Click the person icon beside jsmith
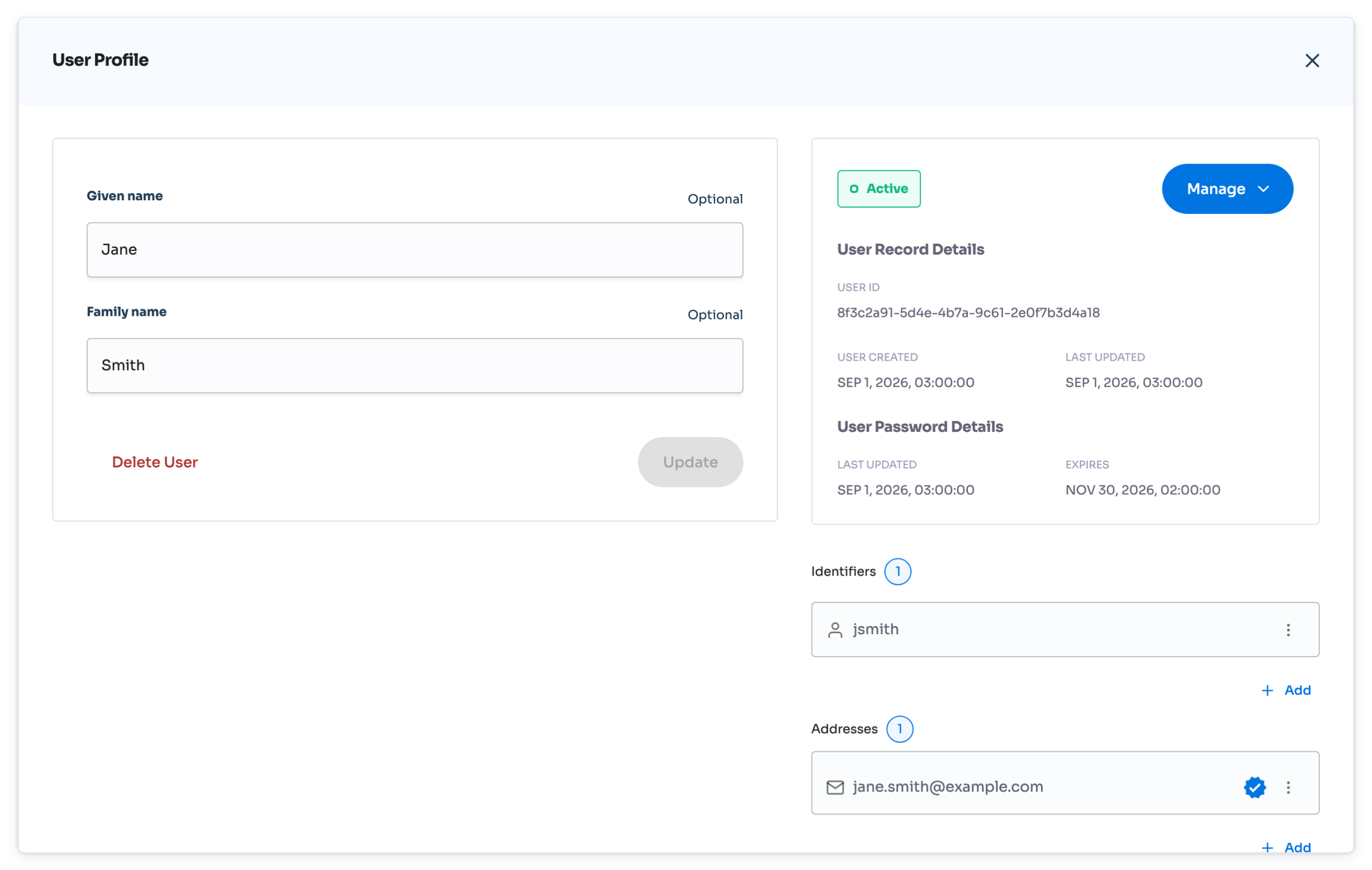Image resolution: width=1372 pixels, height=870 pixels. tap(834, 629)
